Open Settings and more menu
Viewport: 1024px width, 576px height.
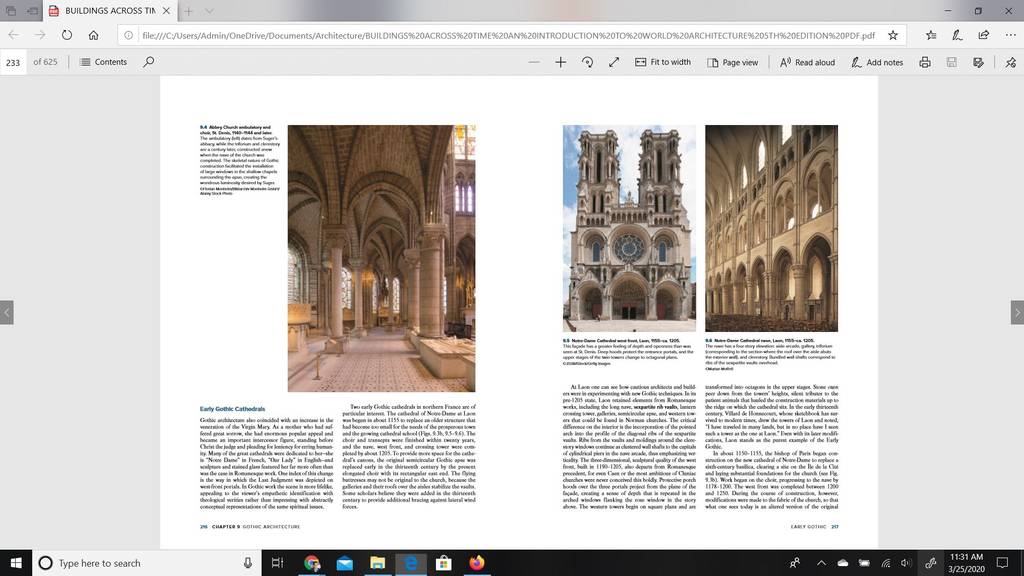[x=1010, y=35]
